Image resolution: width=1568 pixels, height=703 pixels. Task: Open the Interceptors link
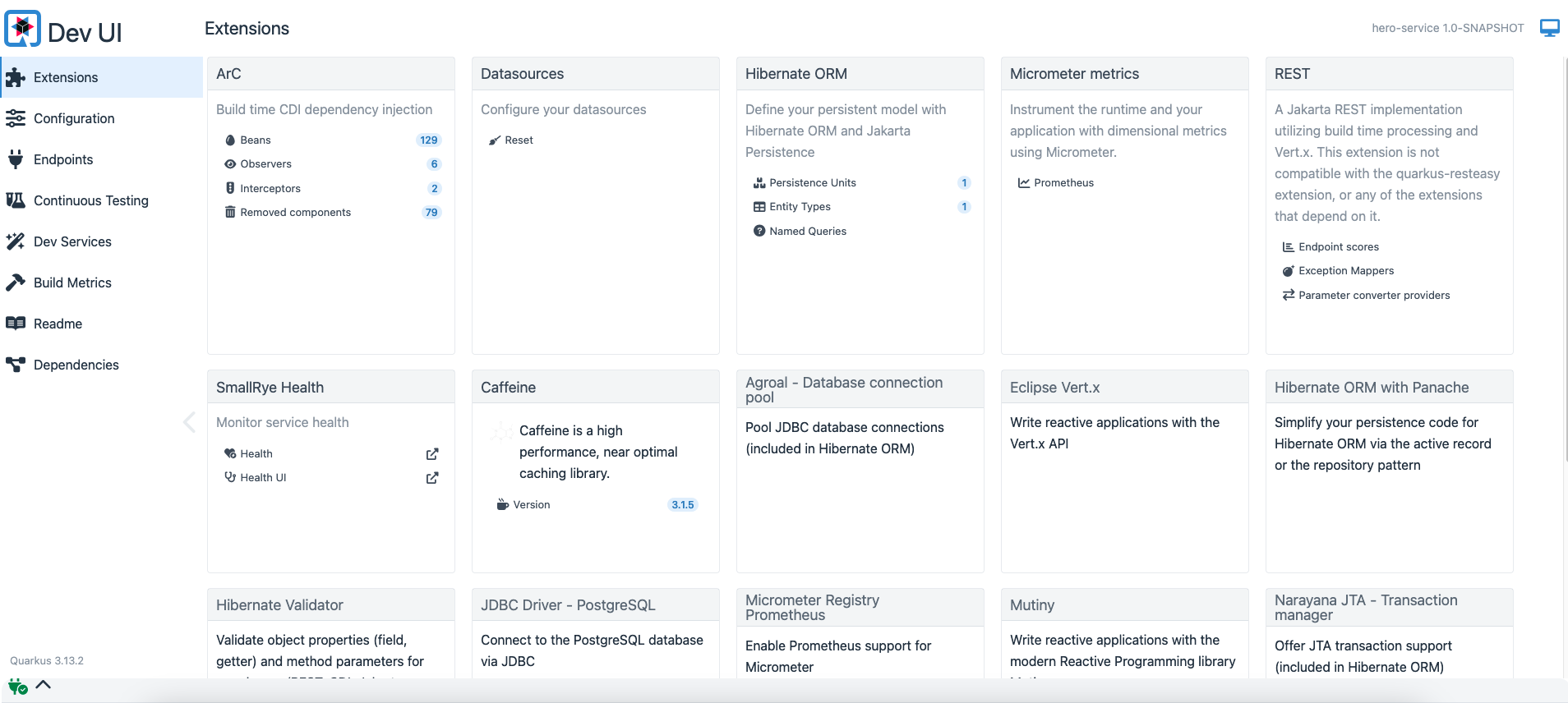pyautogui.click(x=270, y=188)
